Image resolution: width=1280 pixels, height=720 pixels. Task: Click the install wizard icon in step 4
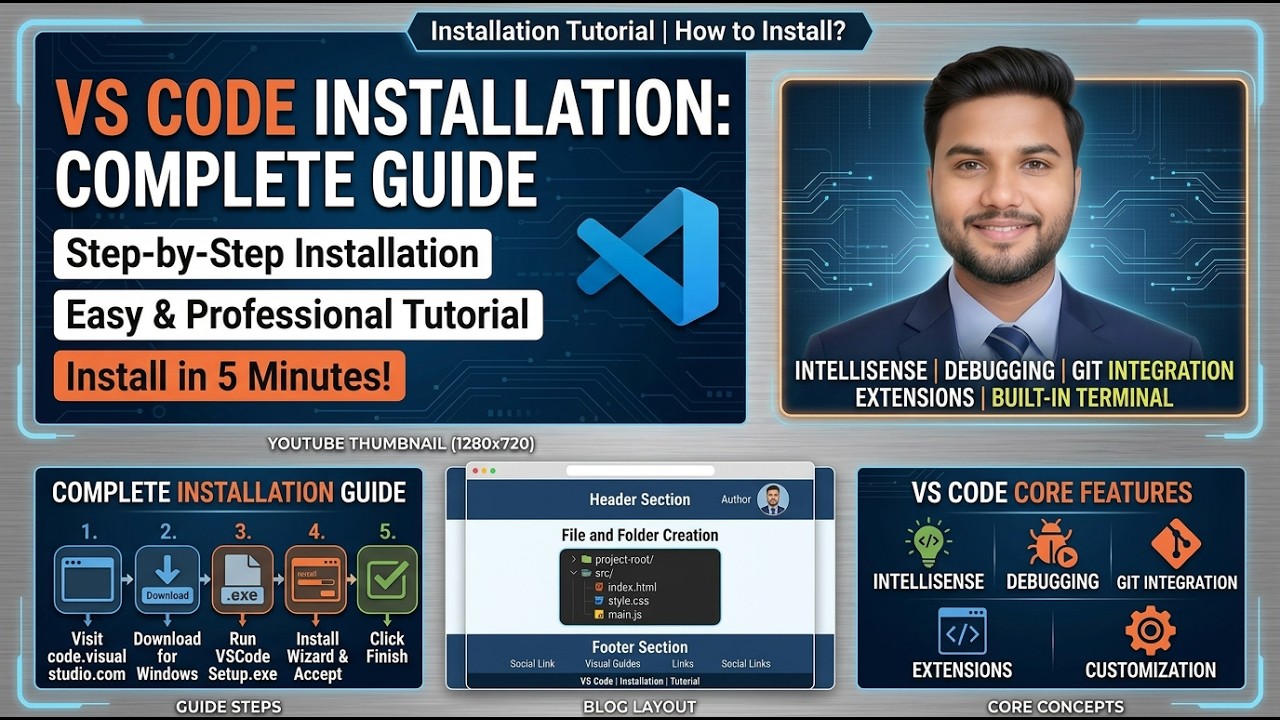coord(316,580)
